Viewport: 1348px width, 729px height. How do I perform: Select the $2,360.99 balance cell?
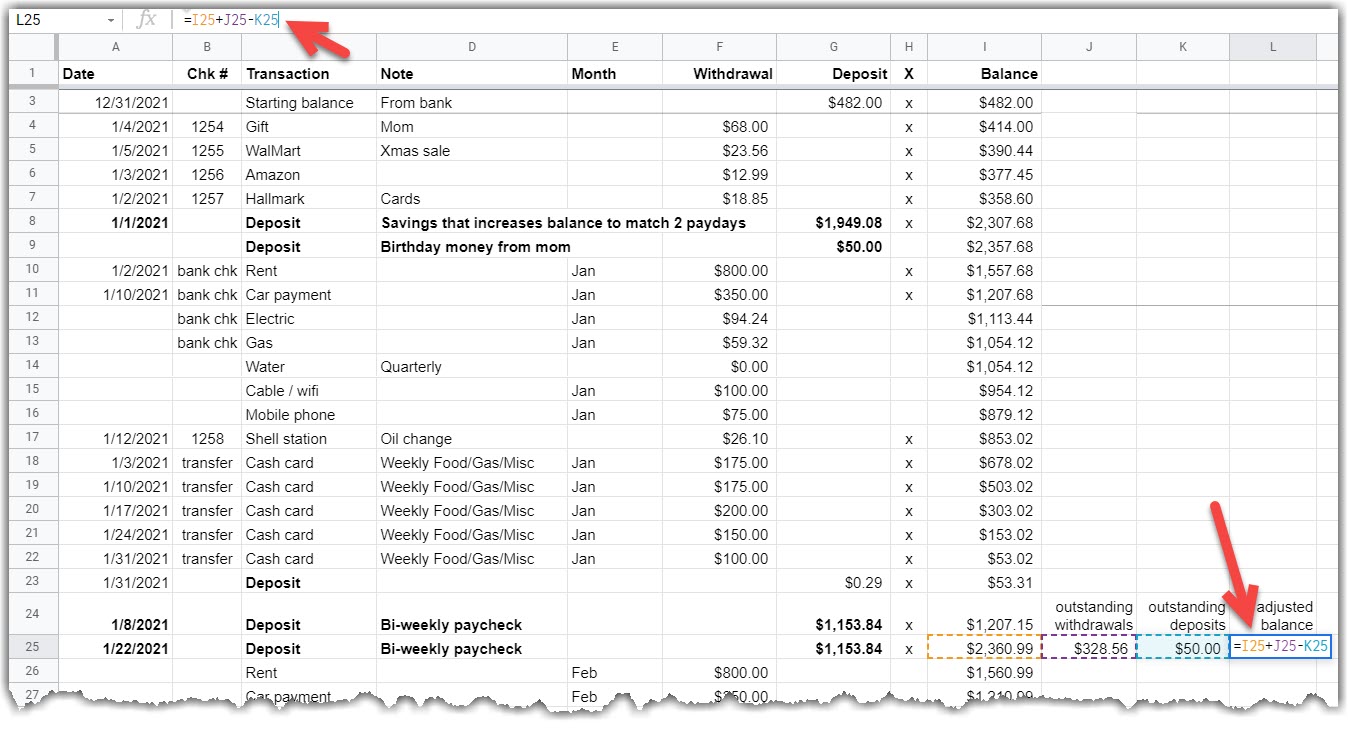pos(984,648)
